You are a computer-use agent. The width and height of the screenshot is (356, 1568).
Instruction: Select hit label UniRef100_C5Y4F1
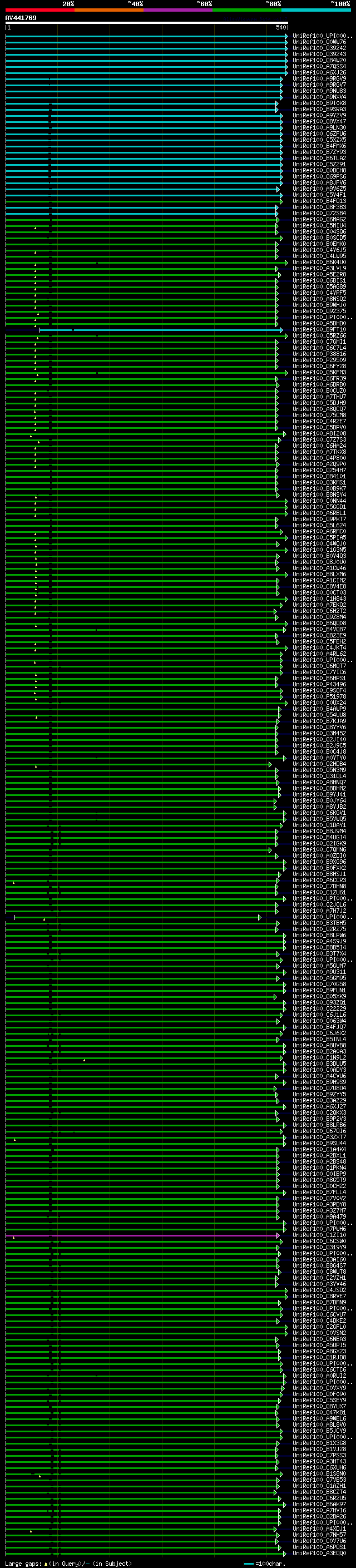click(319, 195)
